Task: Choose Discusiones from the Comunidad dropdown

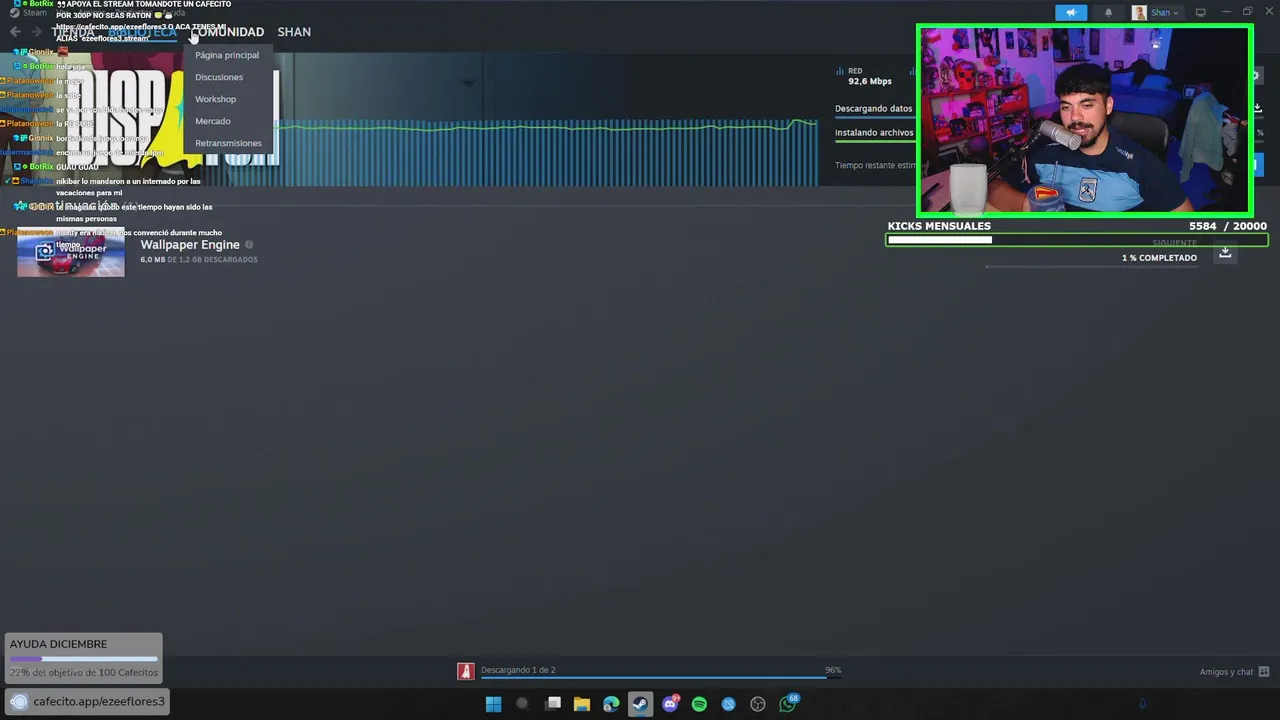Action: (219, 77)
